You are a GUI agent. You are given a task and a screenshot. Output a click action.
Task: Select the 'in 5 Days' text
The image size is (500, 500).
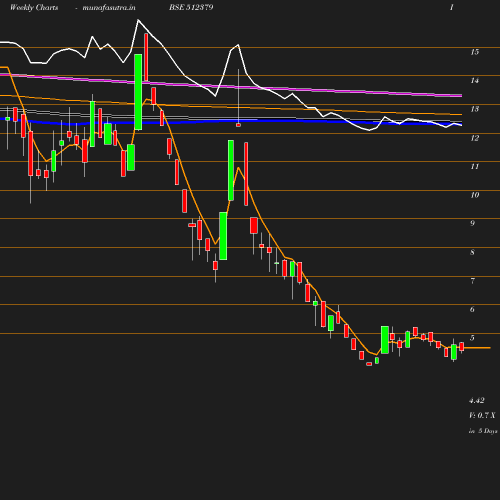(x=483, y=431)
